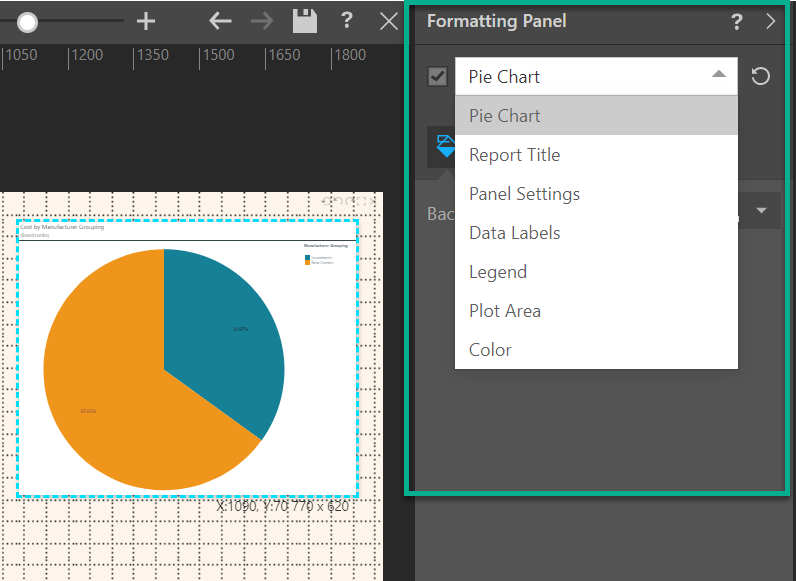This screenshot has width=796, height=581.
Task: Open the dropdown arrow right of Background
Action: tap(762, 211)
